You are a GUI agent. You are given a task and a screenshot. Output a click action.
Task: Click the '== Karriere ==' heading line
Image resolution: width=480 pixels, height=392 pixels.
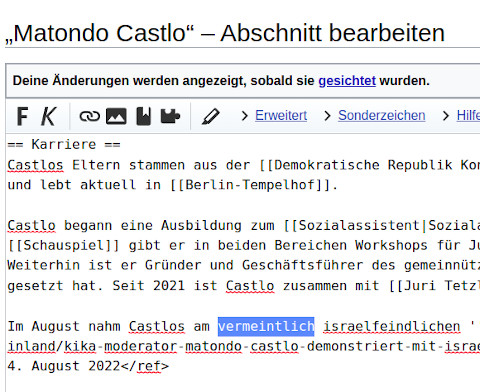[x=64, y=145]
